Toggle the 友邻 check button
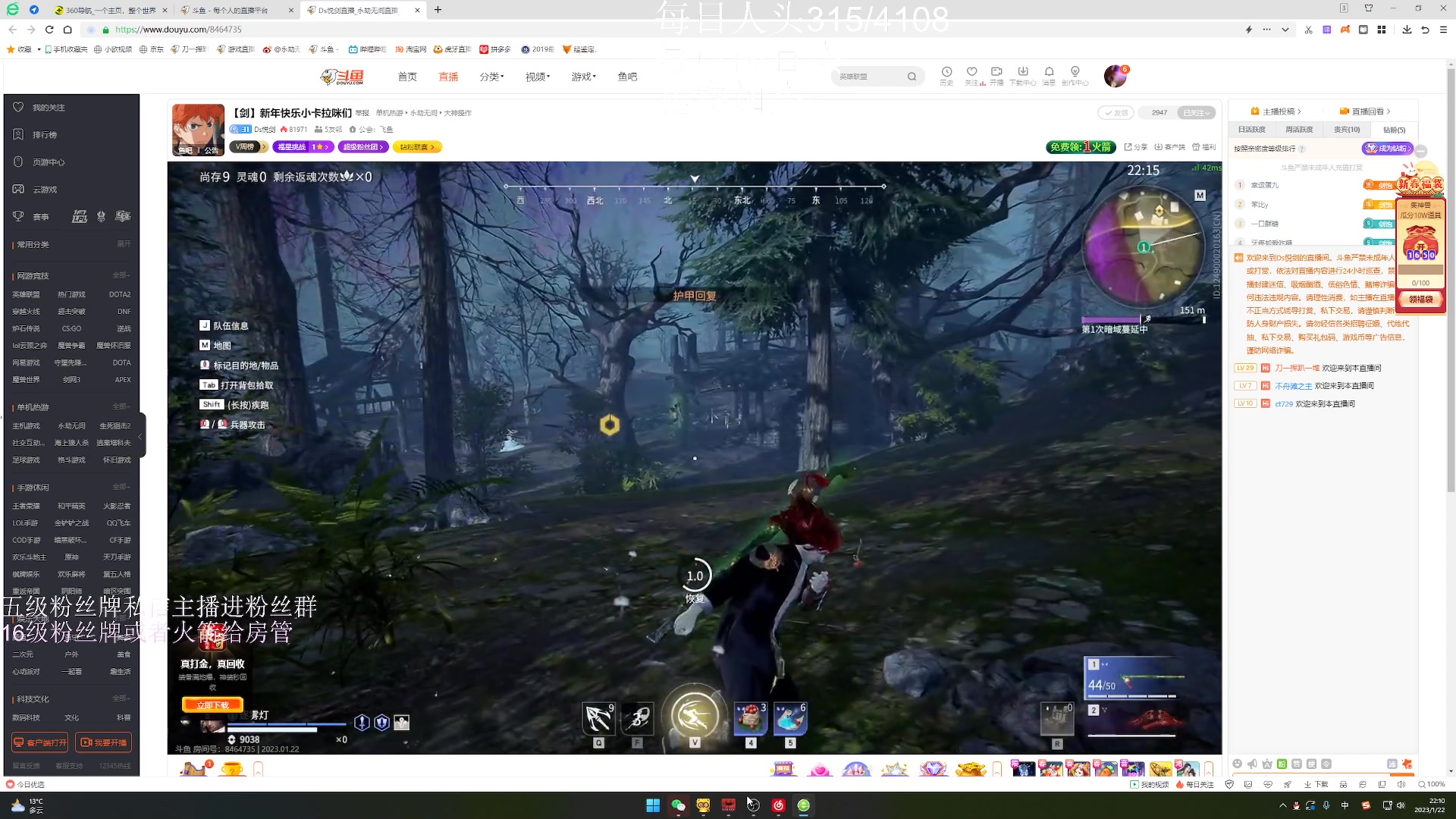This screenshot has width=1456, height=819. pyautogui.click(x=1116, y=113)
